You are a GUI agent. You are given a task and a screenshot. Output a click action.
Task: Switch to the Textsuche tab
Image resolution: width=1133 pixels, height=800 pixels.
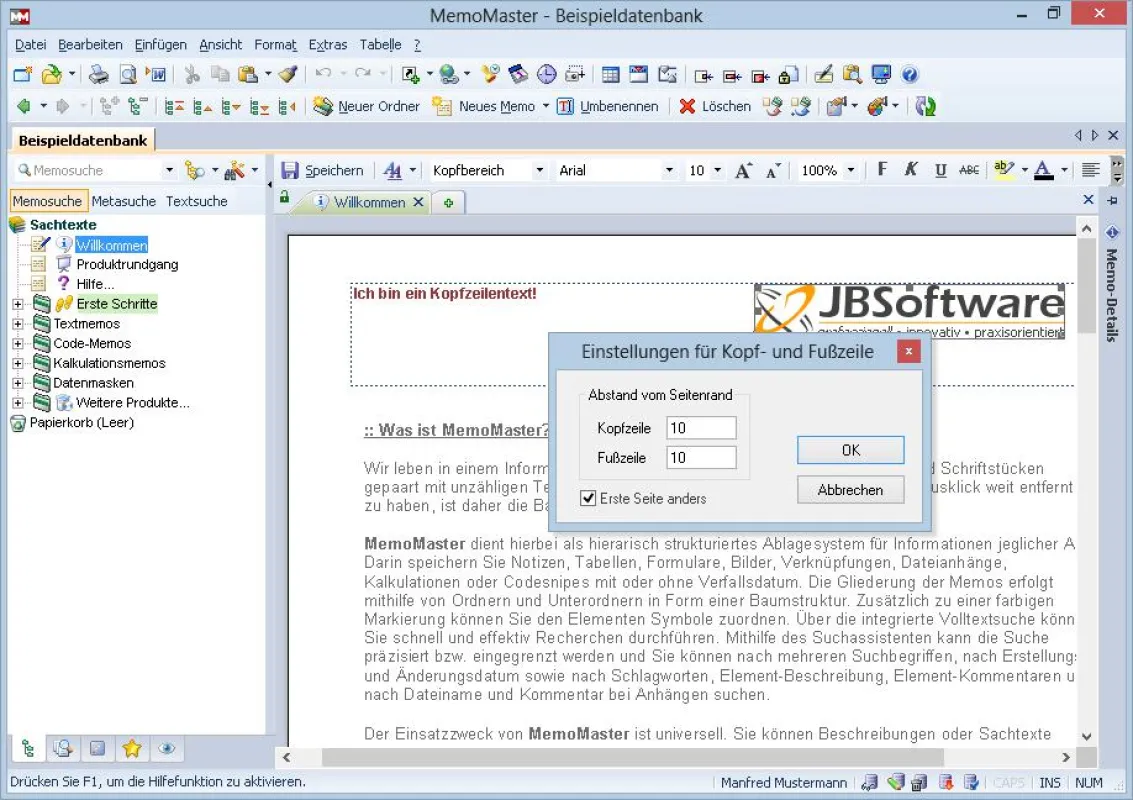point(197,201)
